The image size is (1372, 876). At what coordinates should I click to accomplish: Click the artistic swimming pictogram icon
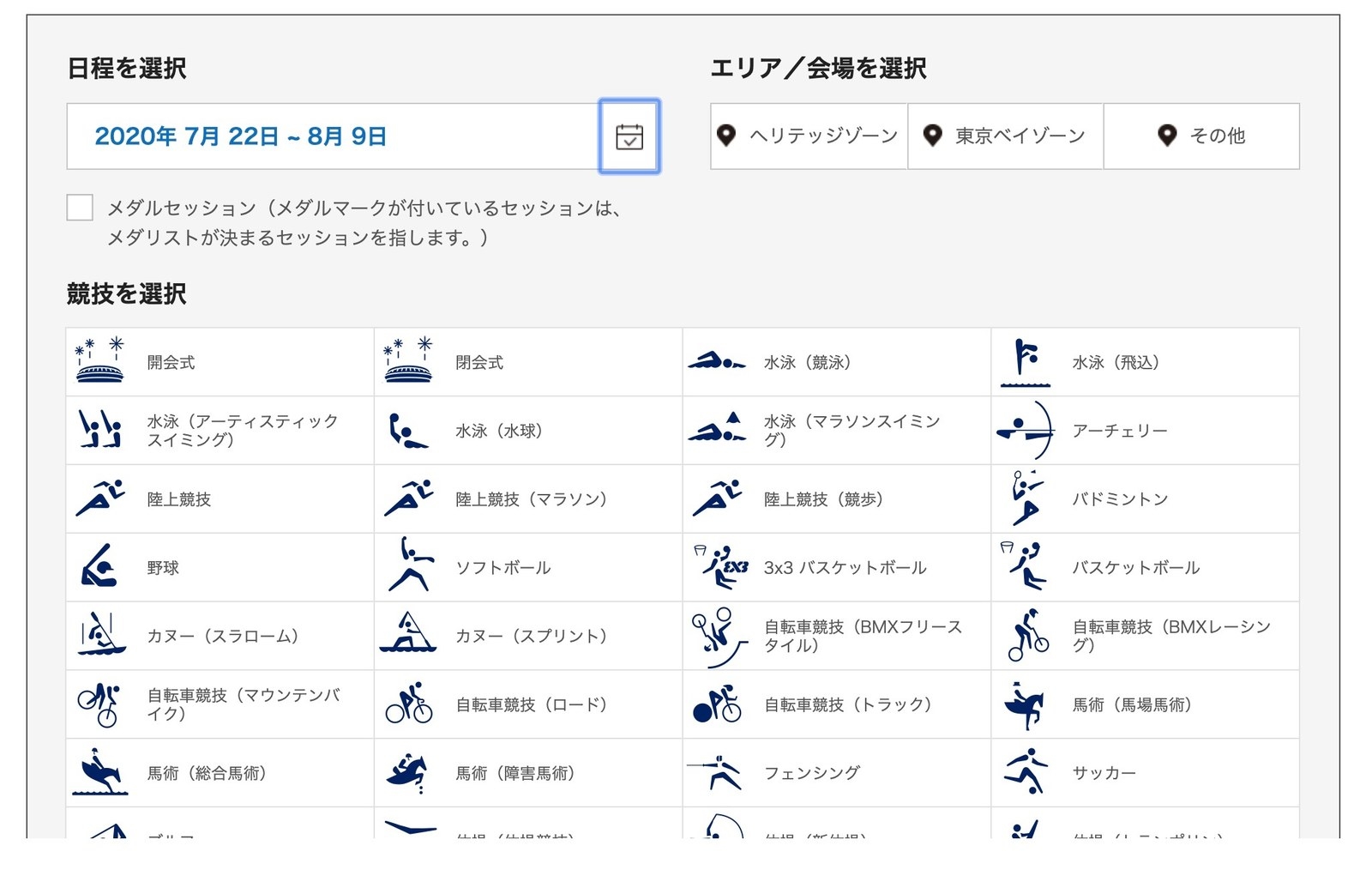pos(99,429)
